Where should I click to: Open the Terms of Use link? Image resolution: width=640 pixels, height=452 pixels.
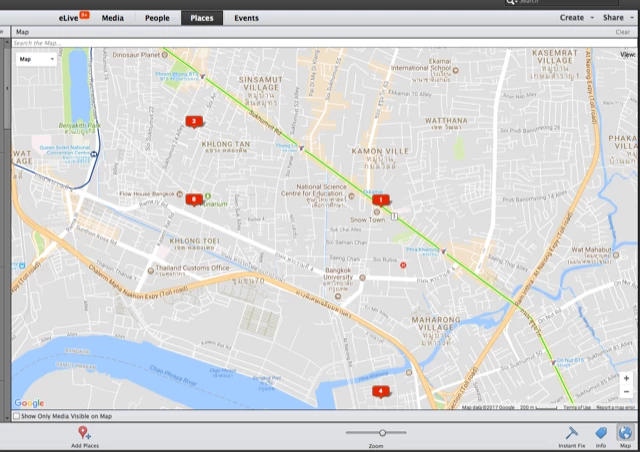(x=577, y=407)
